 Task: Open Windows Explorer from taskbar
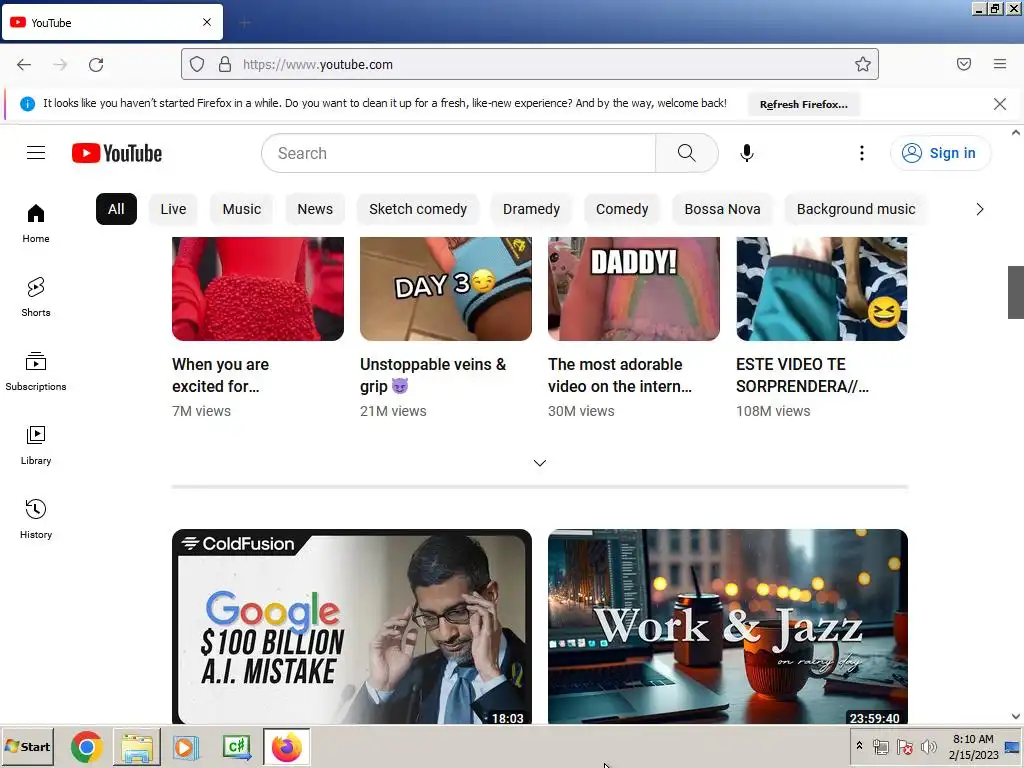pos(136,746)
